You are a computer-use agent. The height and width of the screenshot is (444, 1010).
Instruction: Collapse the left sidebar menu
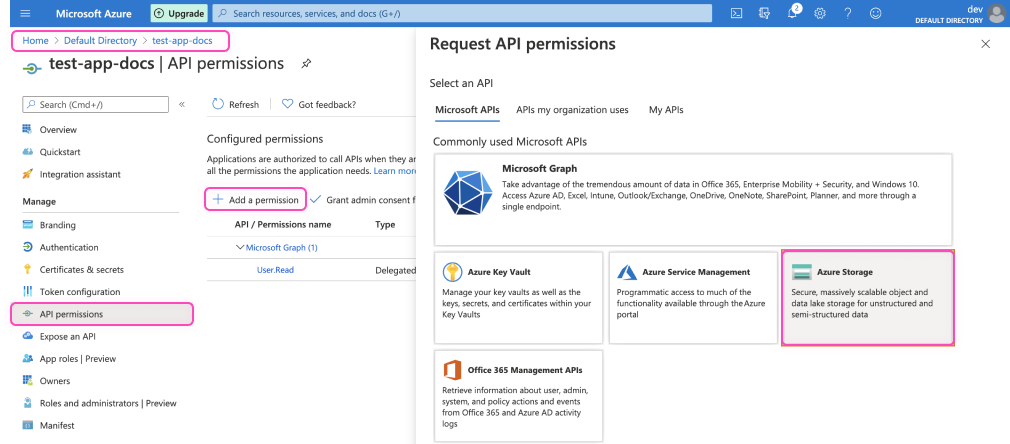coord(182,104)
